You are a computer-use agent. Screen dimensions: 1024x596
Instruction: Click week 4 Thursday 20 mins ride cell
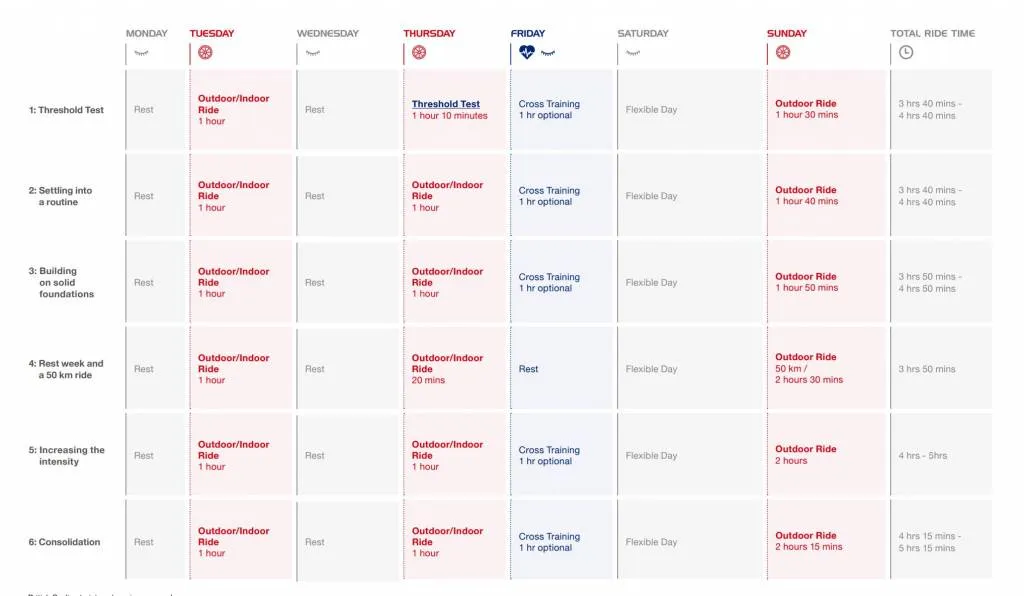pos(455,368)
